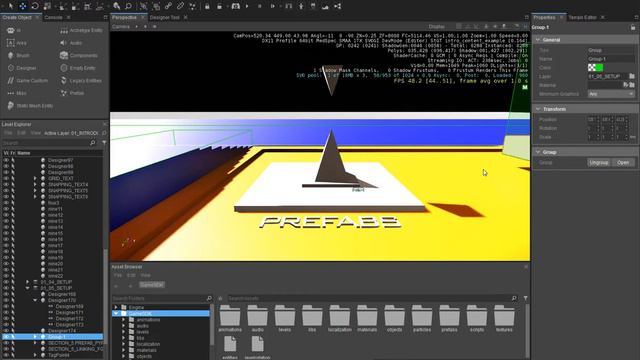Click the game controller icon in toolbar
640x360 pixels.
coord(236,6)
